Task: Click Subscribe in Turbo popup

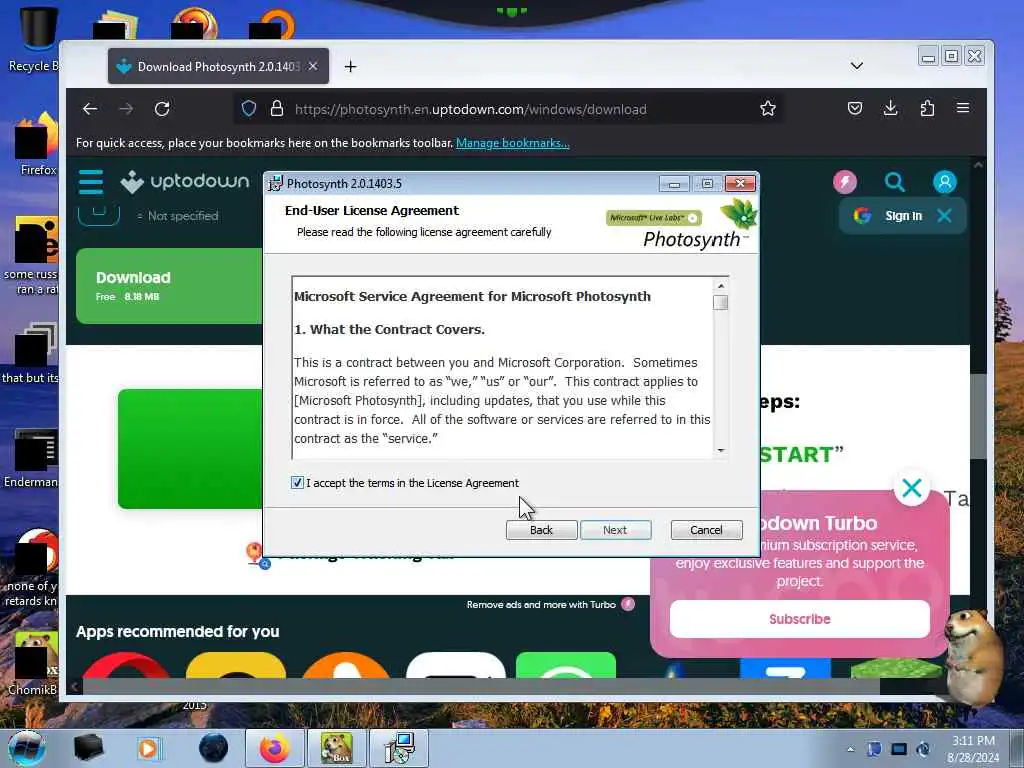Action: coord(799,619)
